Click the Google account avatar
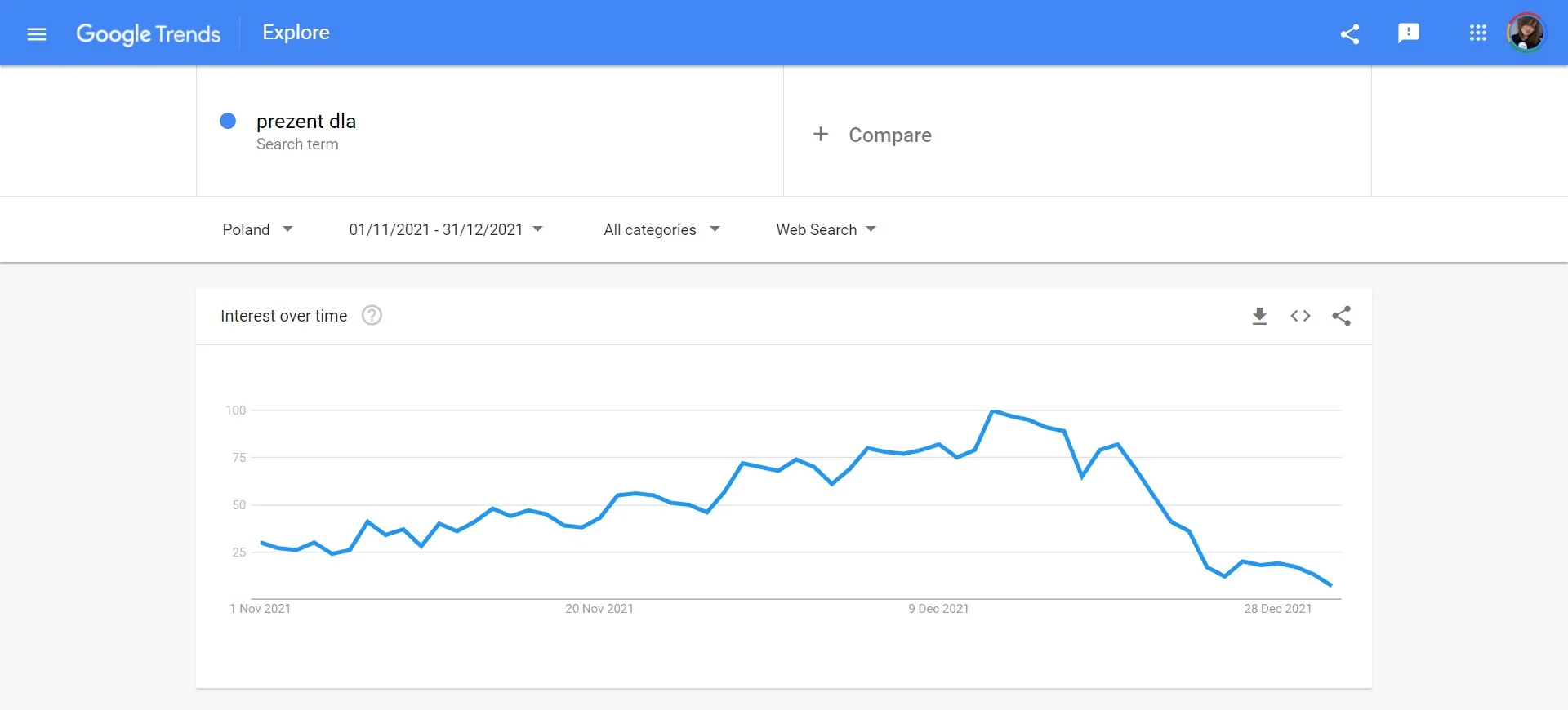The width and height of the screenshot is (1568, 710). tap(1526, 33)
